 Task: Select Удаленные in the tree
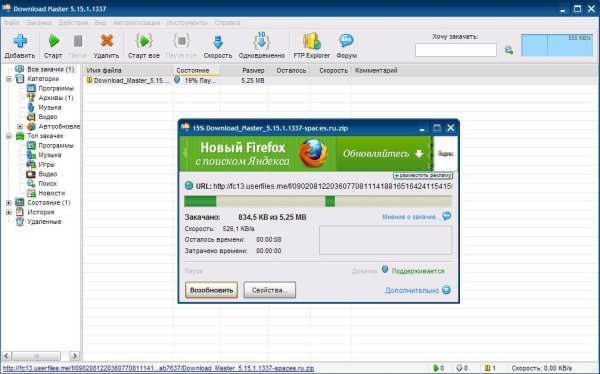(44, 222)
